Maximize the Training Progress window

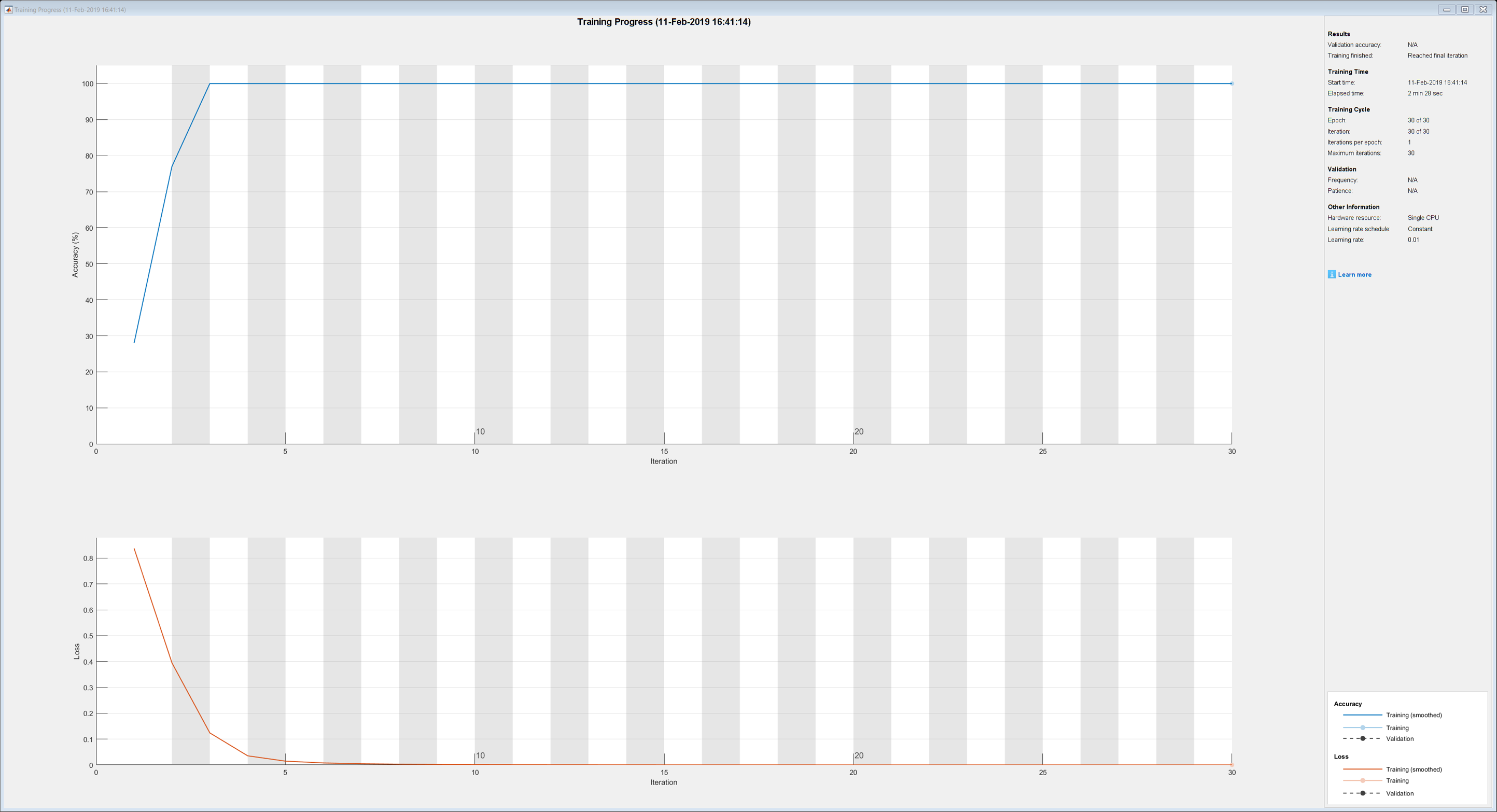coord(1464,9)
